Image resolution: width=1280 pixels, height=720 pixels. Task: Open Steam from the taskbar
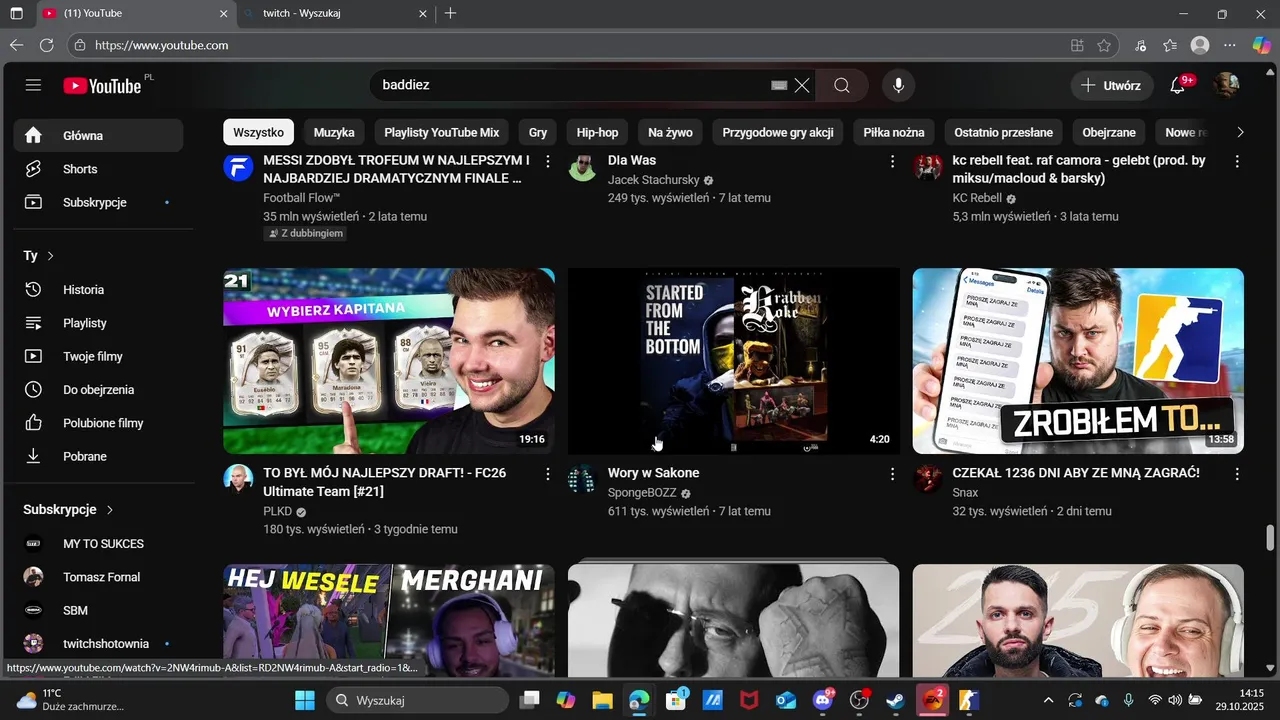click(x=895, y=700)
